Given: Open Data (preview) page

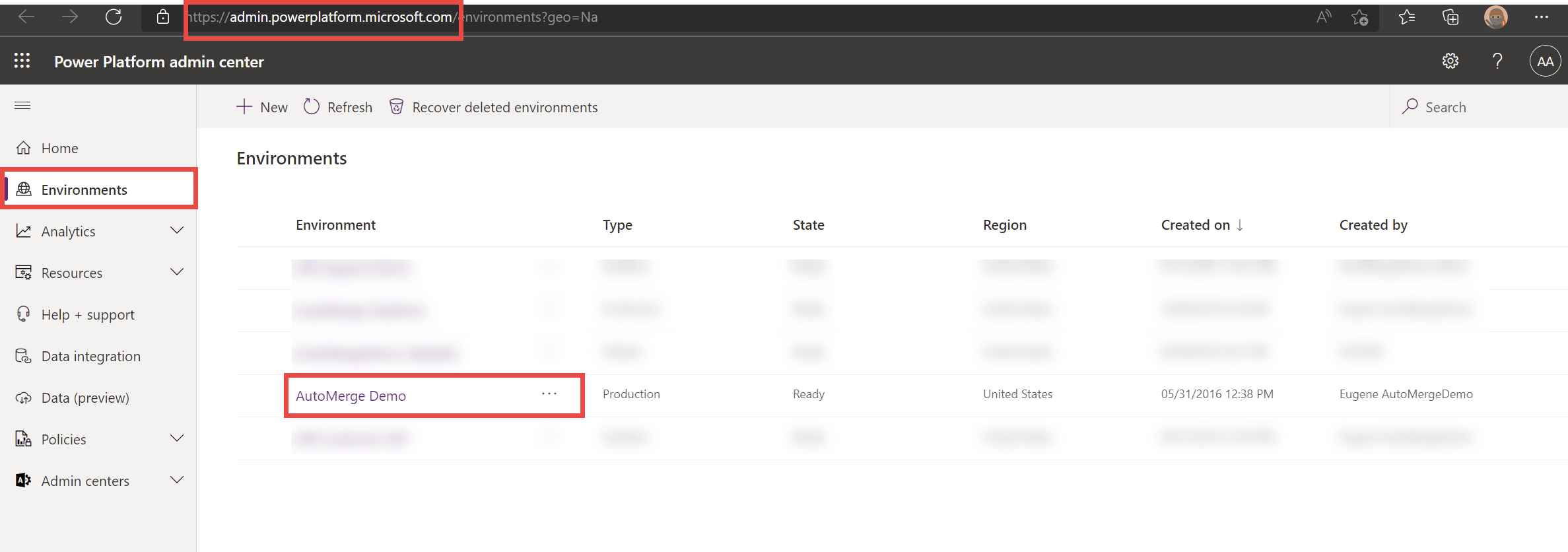Looking at the screenshot, I should tap(85, 398).
